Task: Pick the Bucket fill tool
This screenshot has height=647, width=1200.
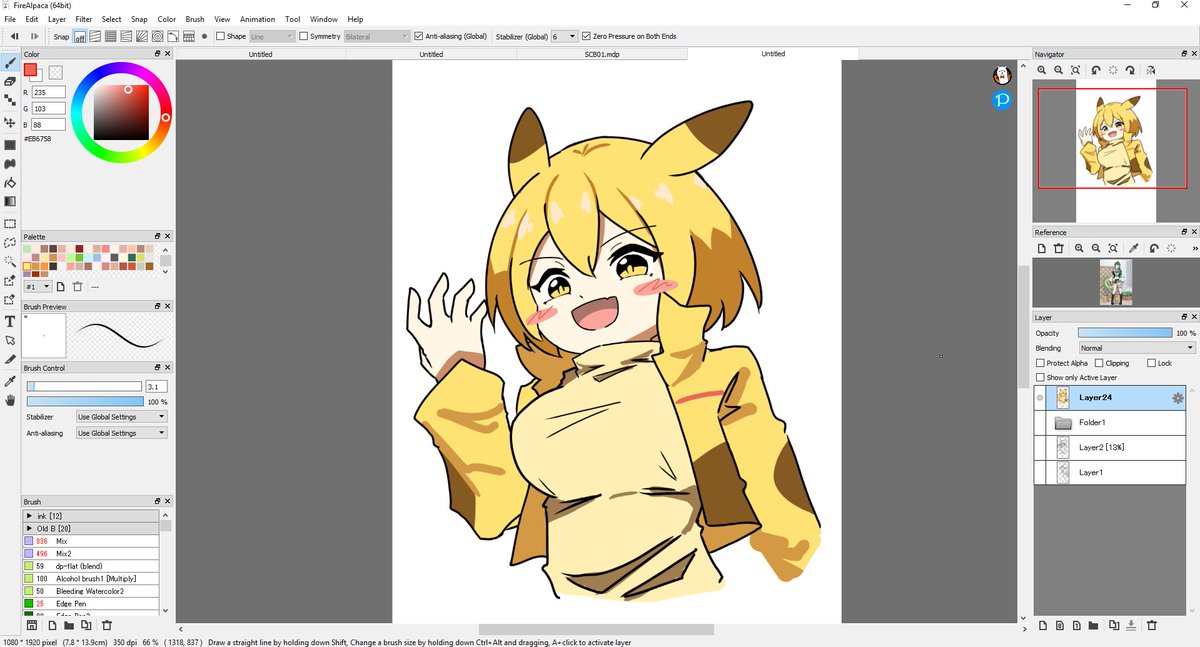Action: pyautogui.click(x=10, y=183)
